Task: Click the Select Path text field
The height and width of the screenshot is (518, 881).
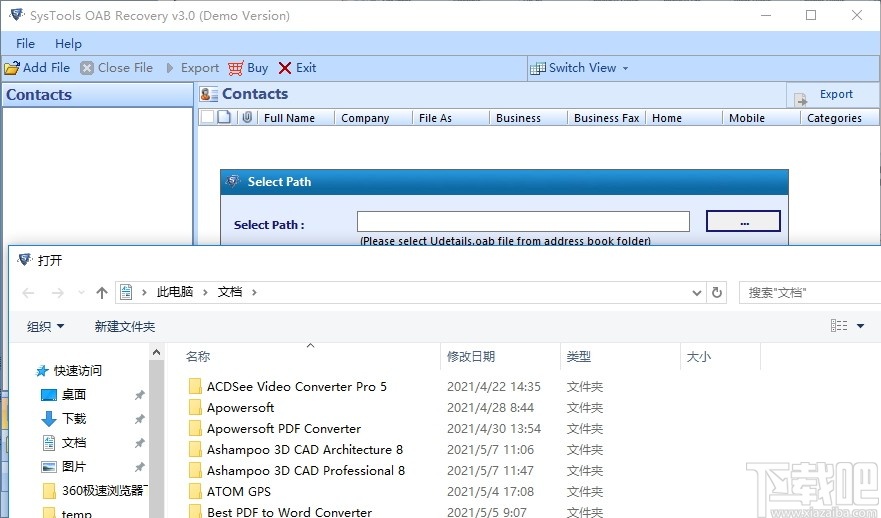Action: [523, 221]
